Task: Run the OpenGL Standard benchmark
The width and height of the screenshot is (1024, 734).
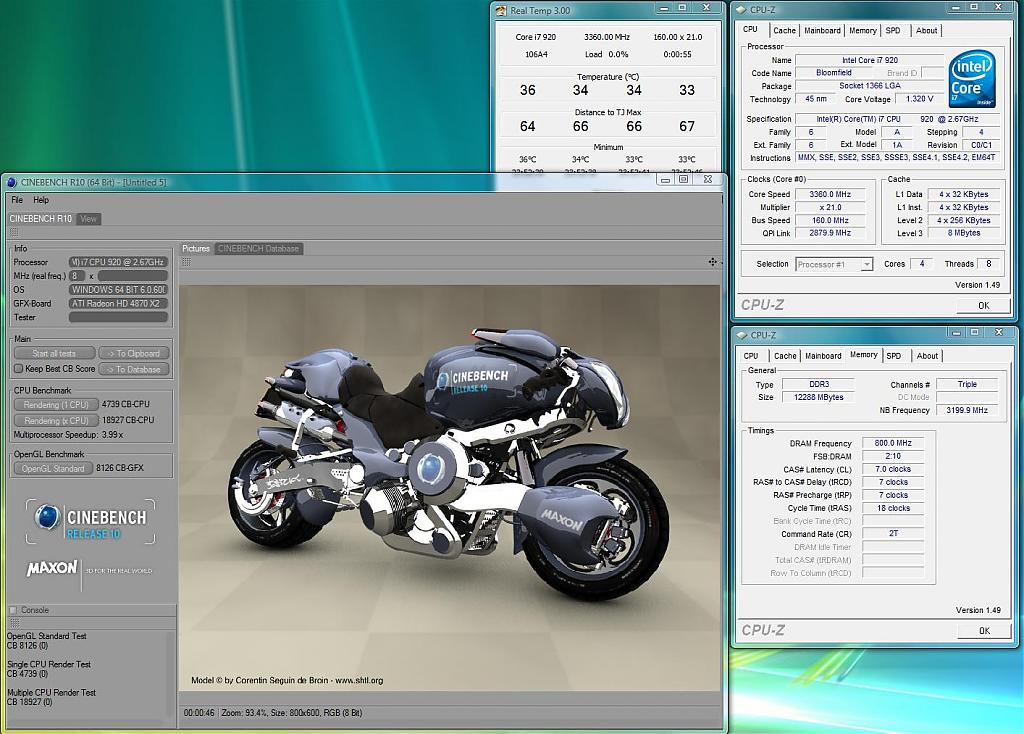Action: tap(53, 468)
